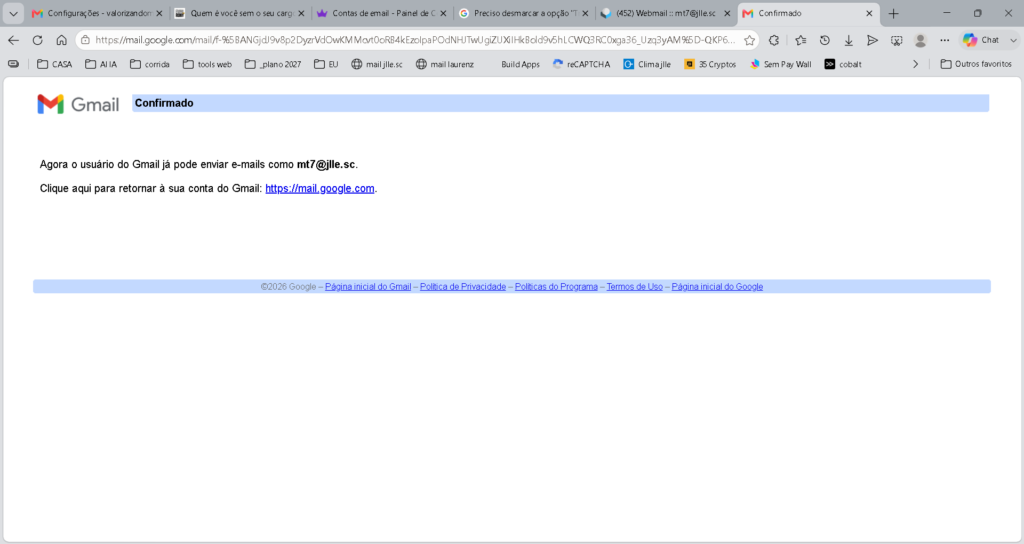Close the Webmail mt7@jlle.sc tab
Viewport: 1024px width, 544px height.
pos(727,13)
